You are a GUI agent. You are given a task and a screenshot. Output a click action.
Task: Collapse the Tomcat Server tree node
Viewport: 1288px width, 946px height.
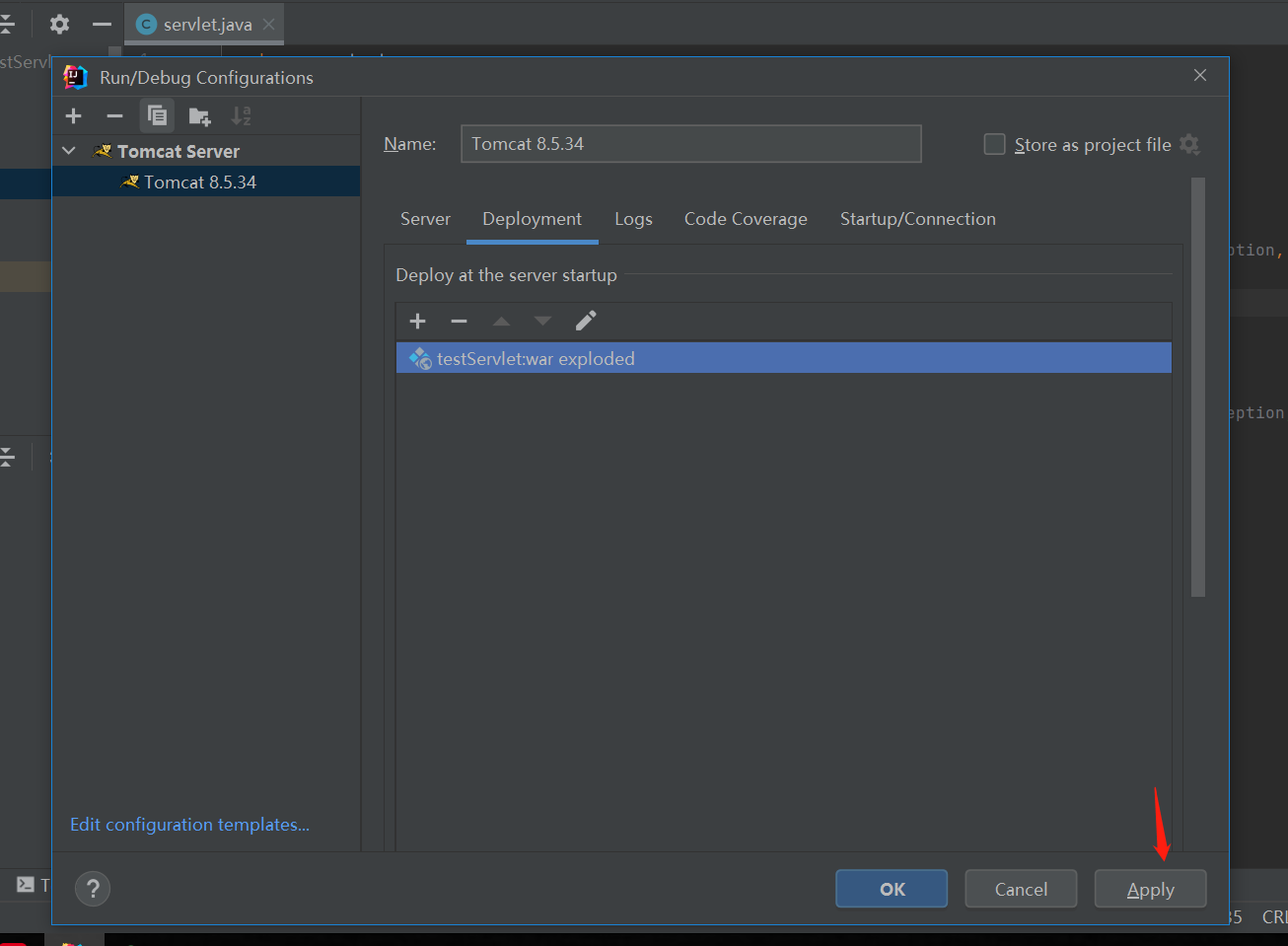[69, 151]
